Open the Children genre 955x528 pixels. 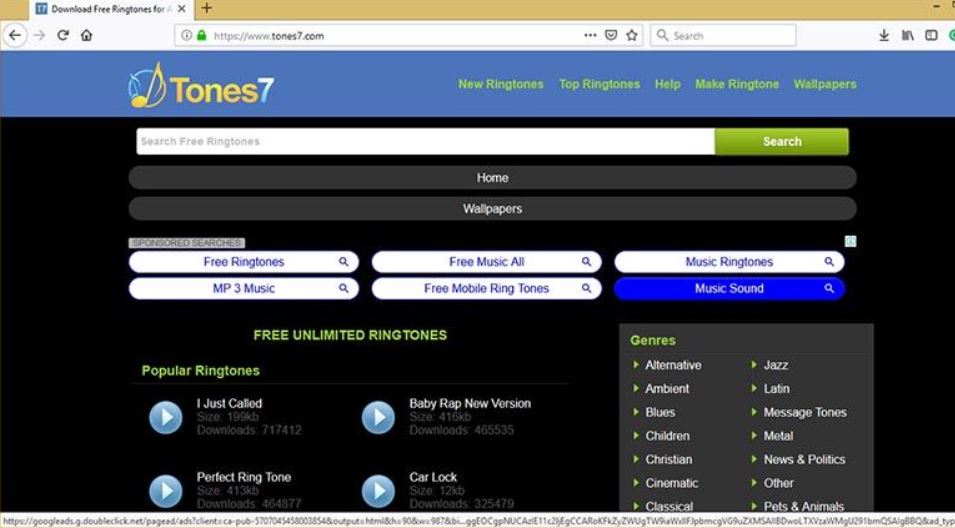(668, 436)
